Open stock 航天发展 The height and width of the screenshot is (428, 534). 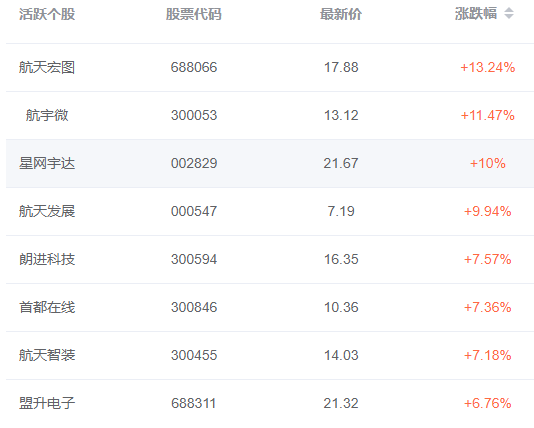click(x=47, y=211)
